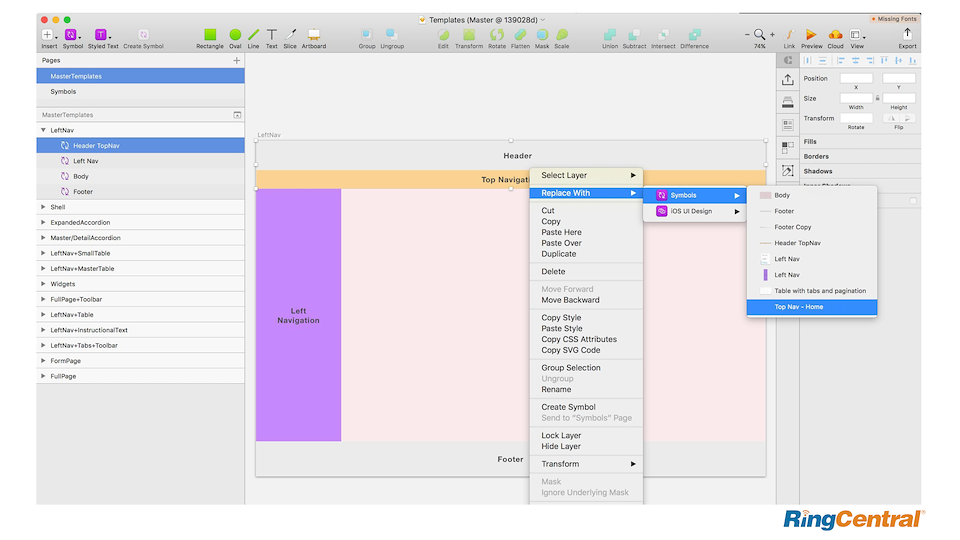Pick the Line drawing tool
This screenshot has width=960, height=540.
(x=254, y=36)
